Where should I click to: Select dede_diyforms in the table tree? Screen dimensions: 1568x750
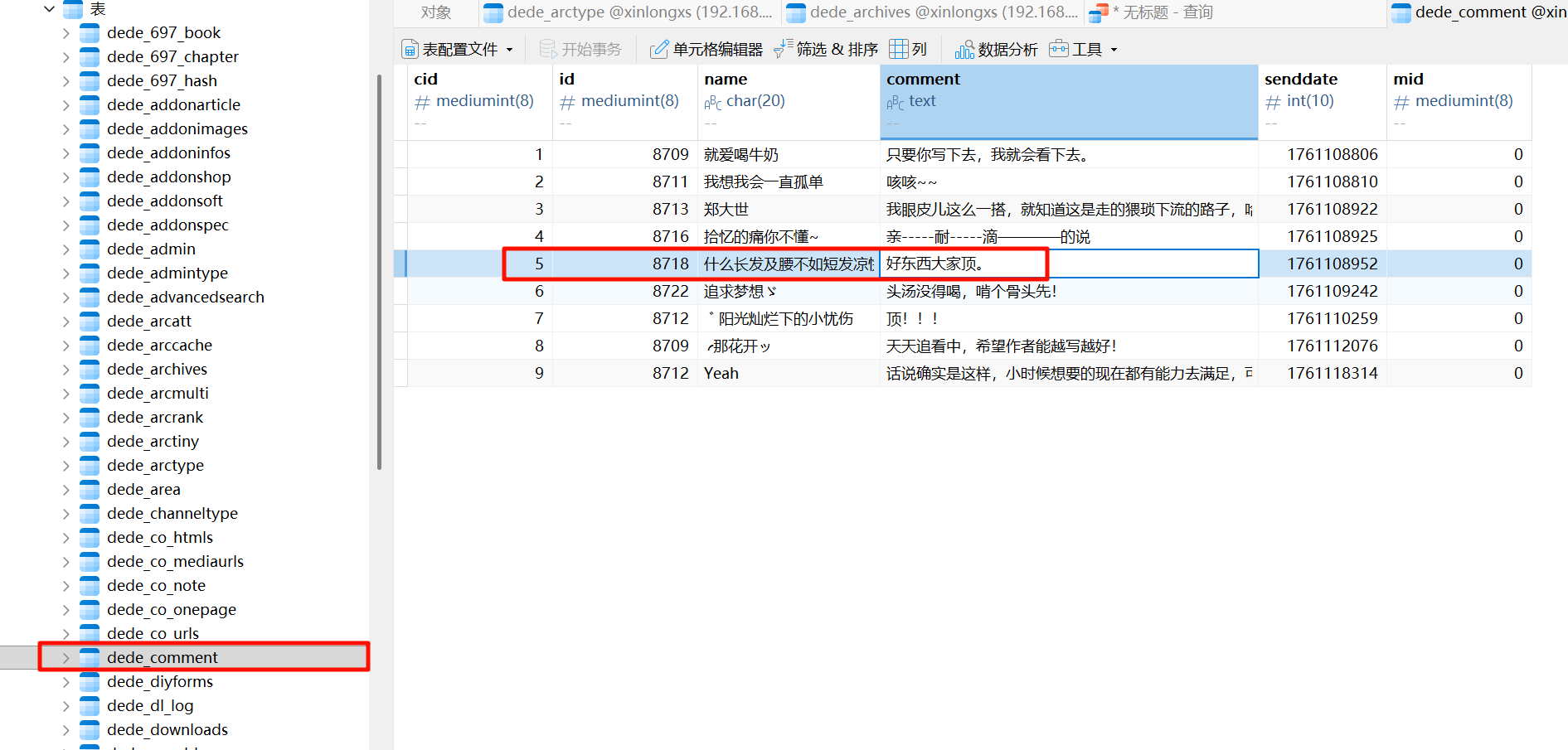tap(160, 682)
